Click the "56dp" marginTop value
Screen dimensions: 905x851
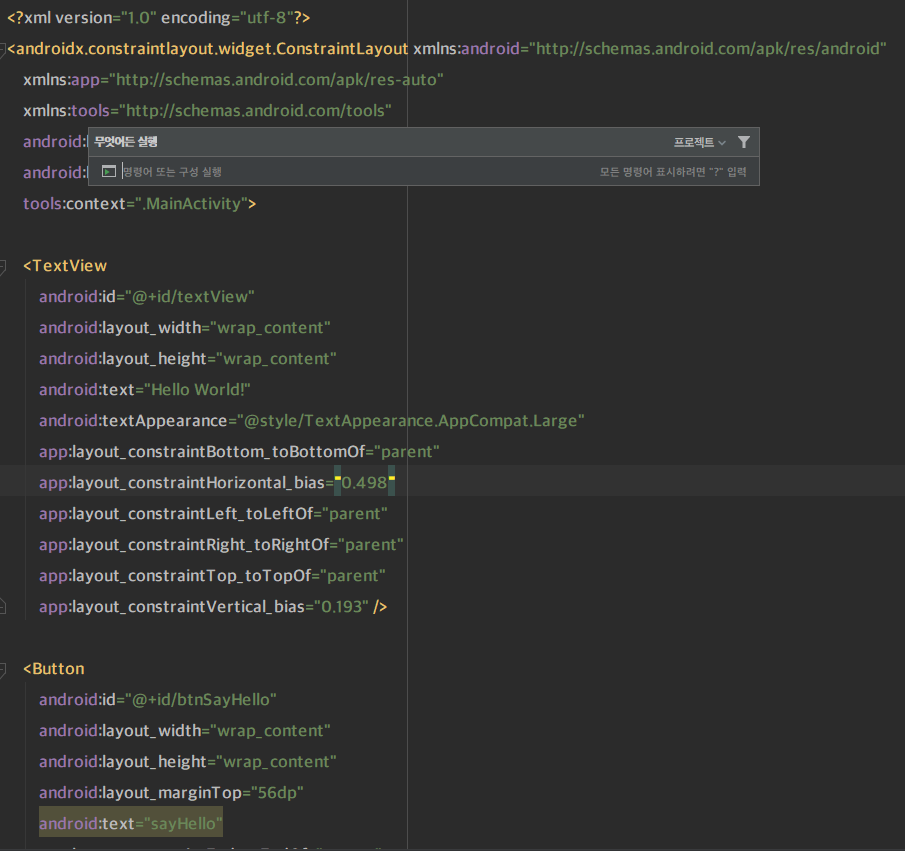click(x=277, y=793)
